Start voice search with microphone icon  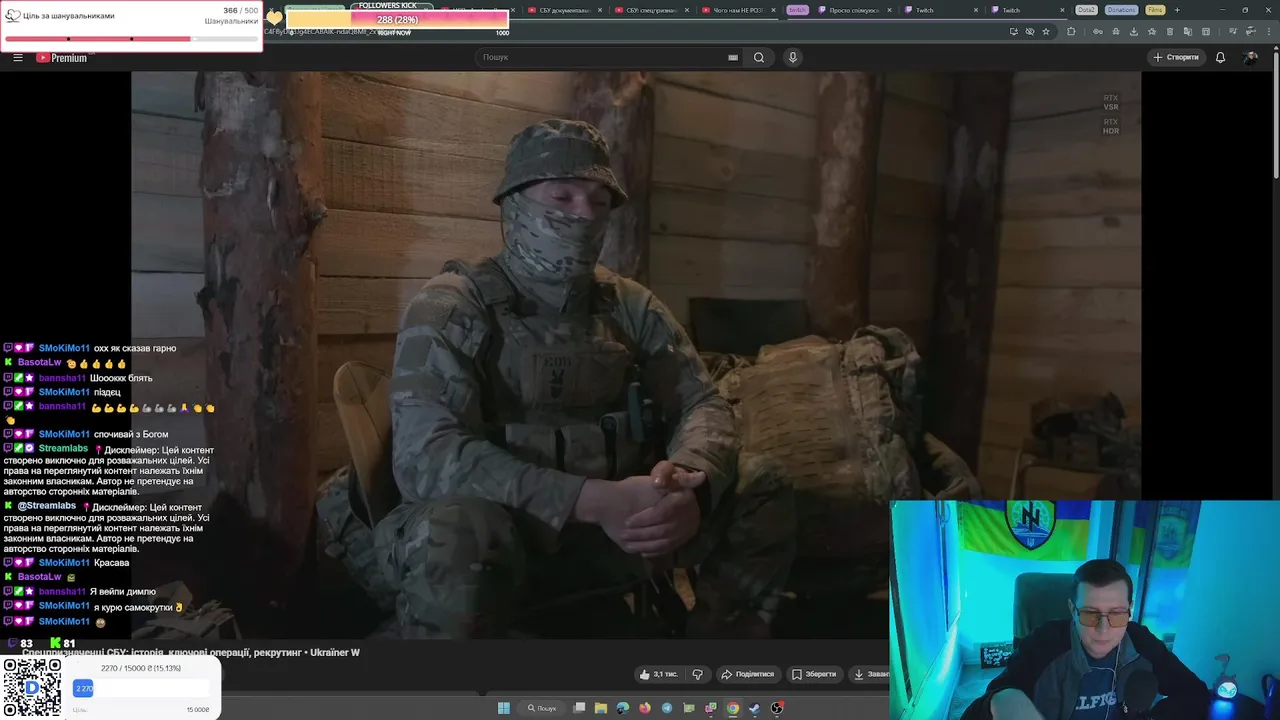[x=793, y=57]
